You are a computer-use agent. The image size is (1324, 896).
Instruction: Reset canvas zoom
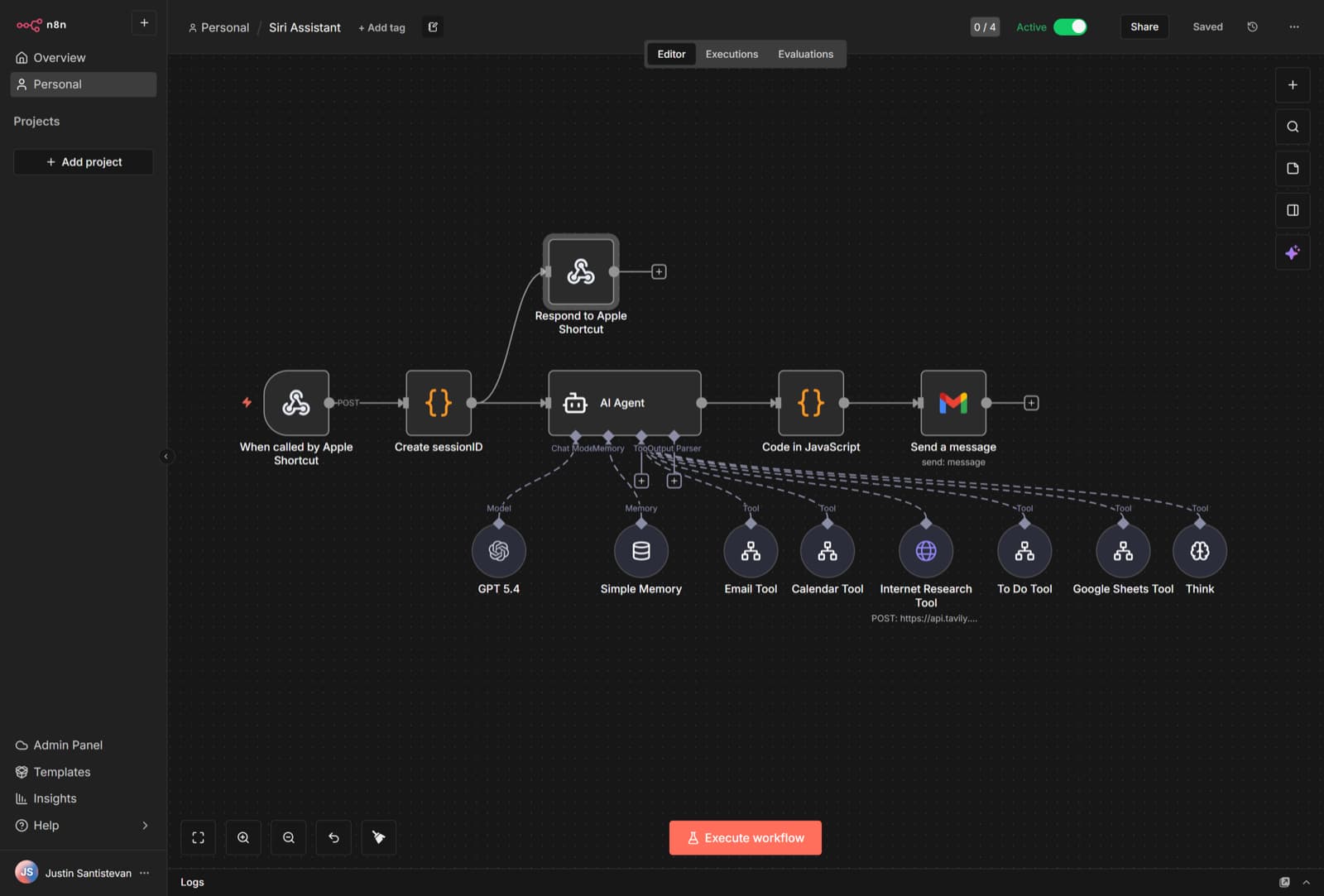point(333,837)
